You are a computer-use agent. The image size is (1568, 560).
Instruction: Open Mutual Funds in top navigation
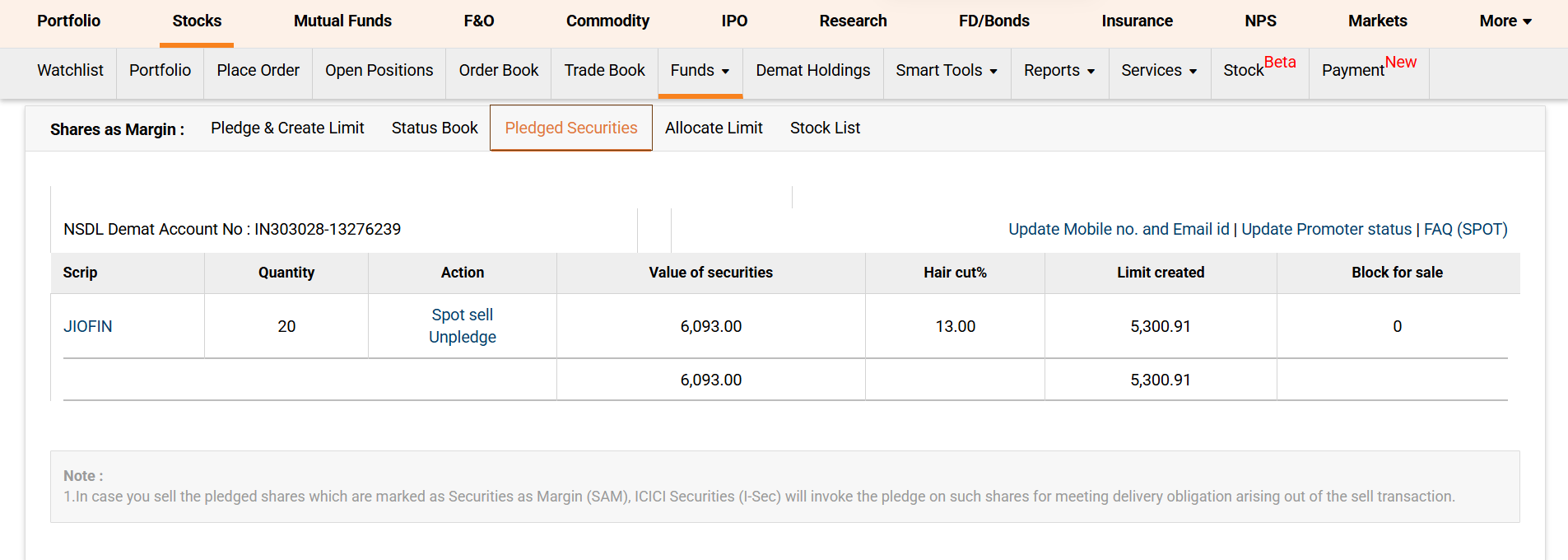342,21
